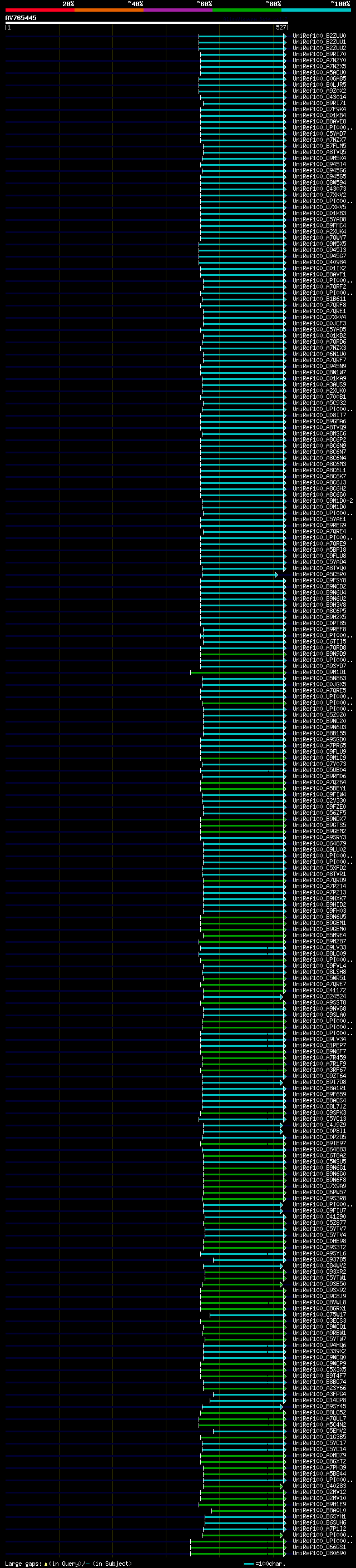
Task: Select the UniRef100_B9SY45 label
Action: 319,1406
